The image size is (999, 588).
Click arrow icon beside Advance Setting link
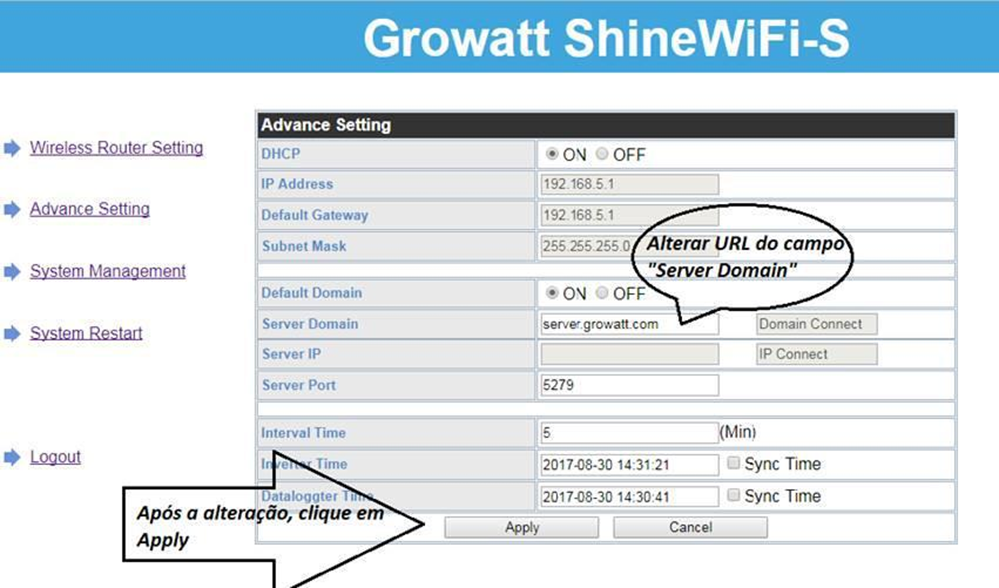(12, 210)
